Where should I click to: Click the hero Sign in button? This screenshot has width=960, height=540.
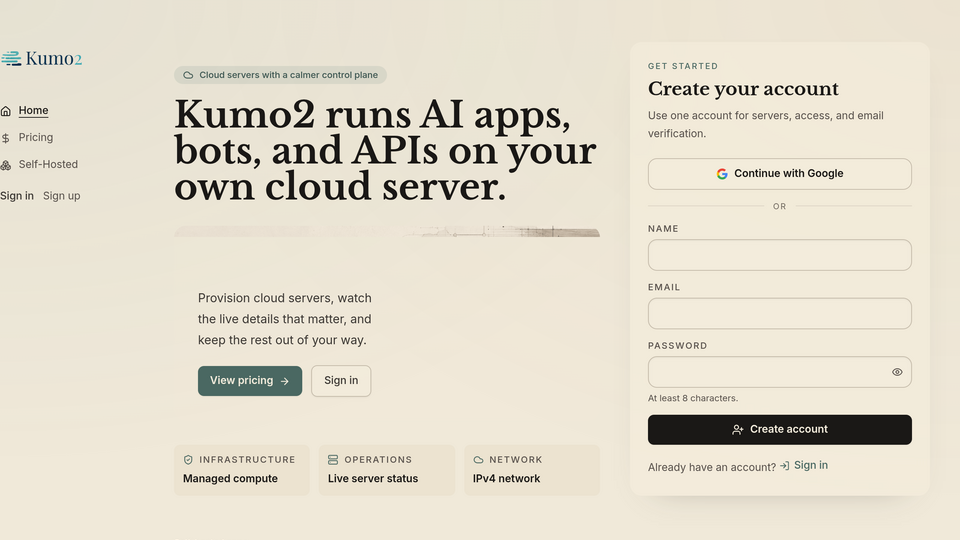341,381
